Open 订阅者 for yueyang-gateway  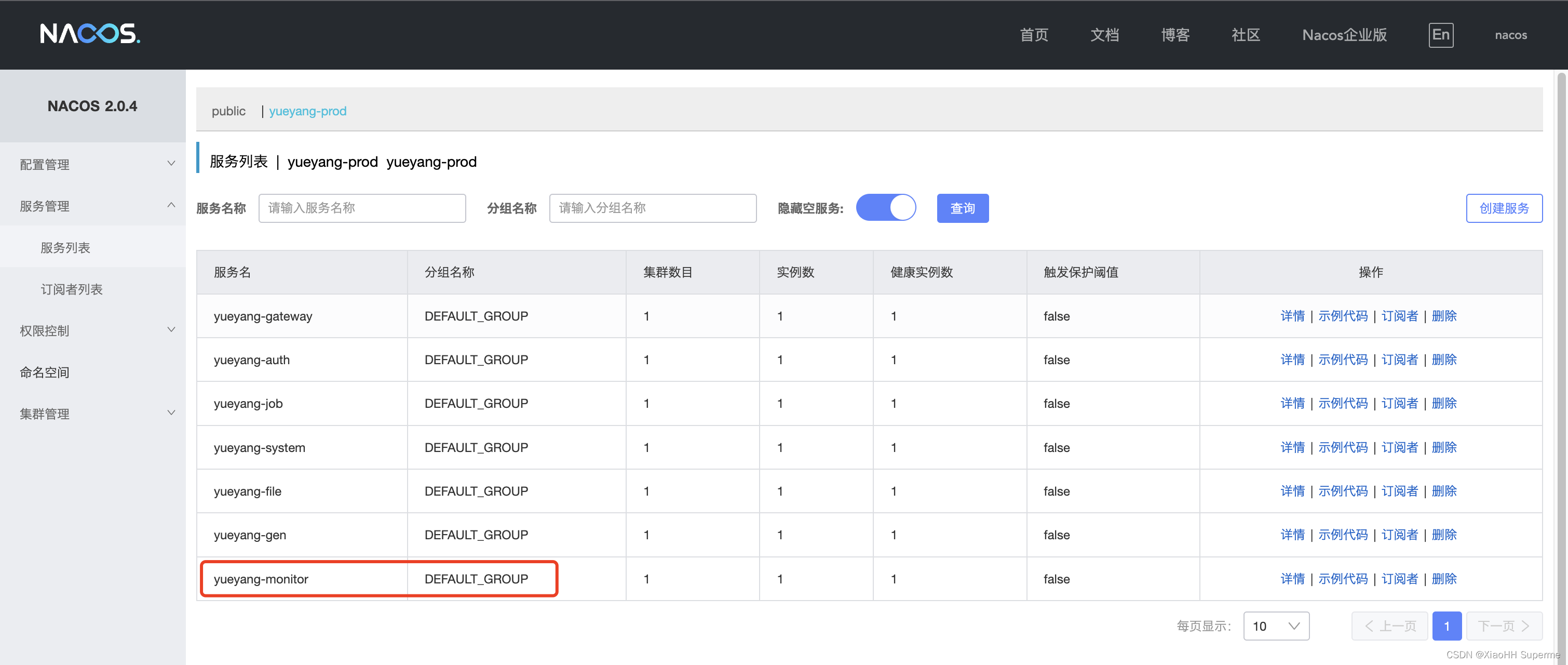pyautogui.click(x=1399, y=315)
